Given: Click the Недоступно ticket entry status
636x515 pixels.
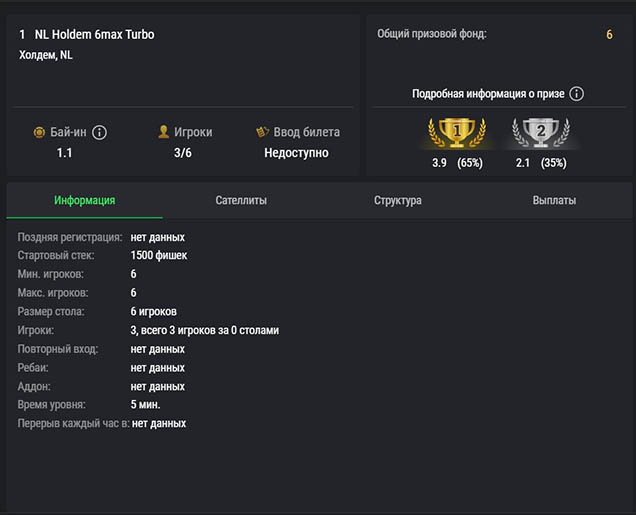Looking at the screenshot, I should pyautogui.click(x=296, y=153).
